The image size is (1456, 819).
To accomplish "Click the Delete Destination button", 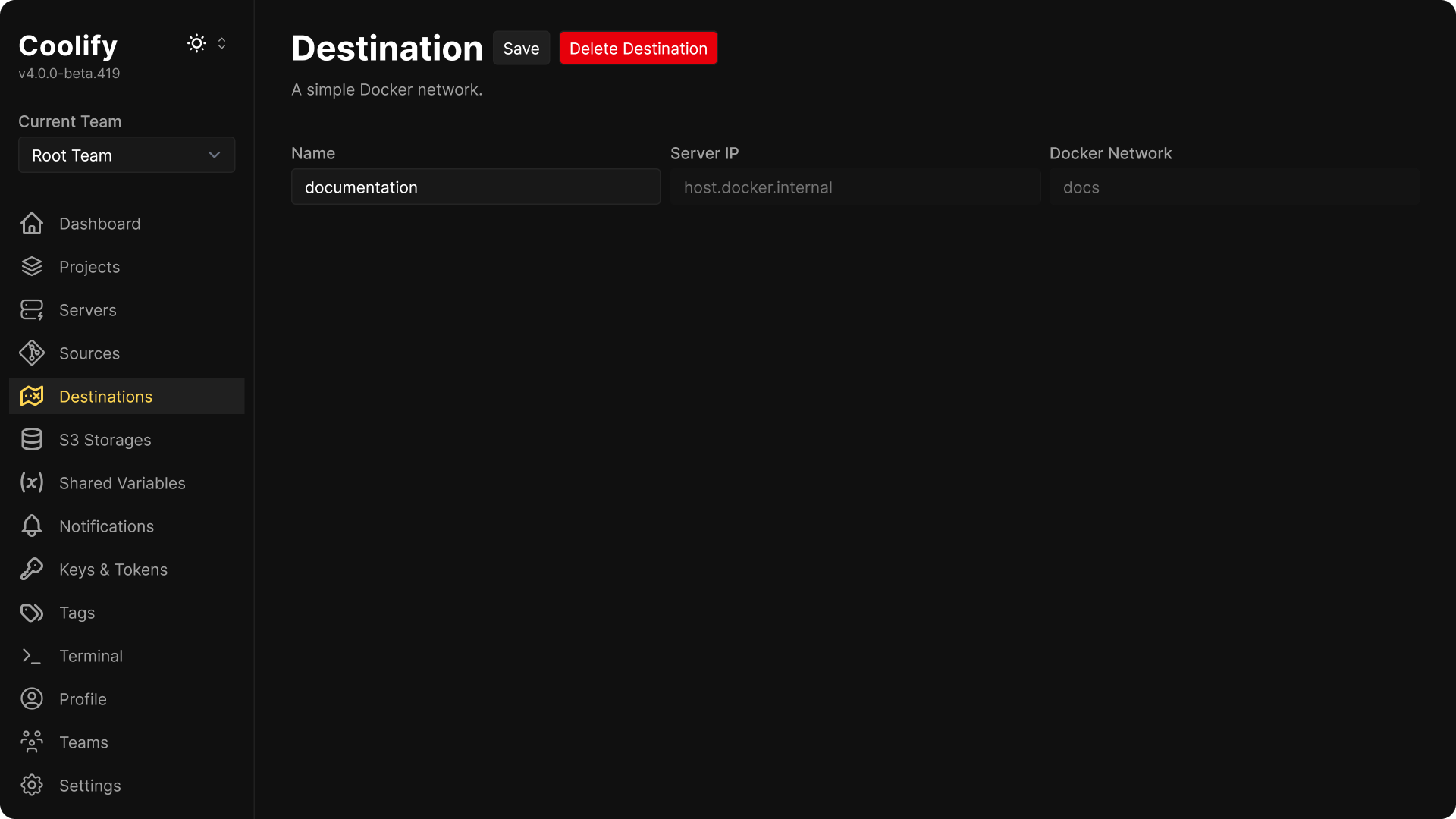I will point(638,48).
